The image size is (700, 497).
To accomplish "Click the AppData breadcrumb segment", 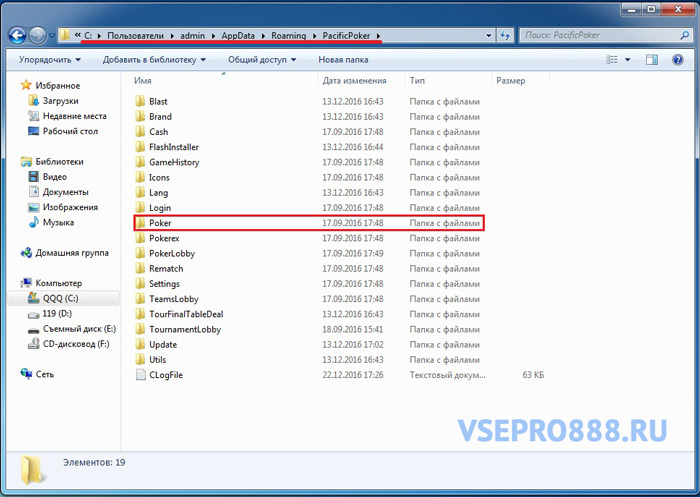I will point(238,36).
